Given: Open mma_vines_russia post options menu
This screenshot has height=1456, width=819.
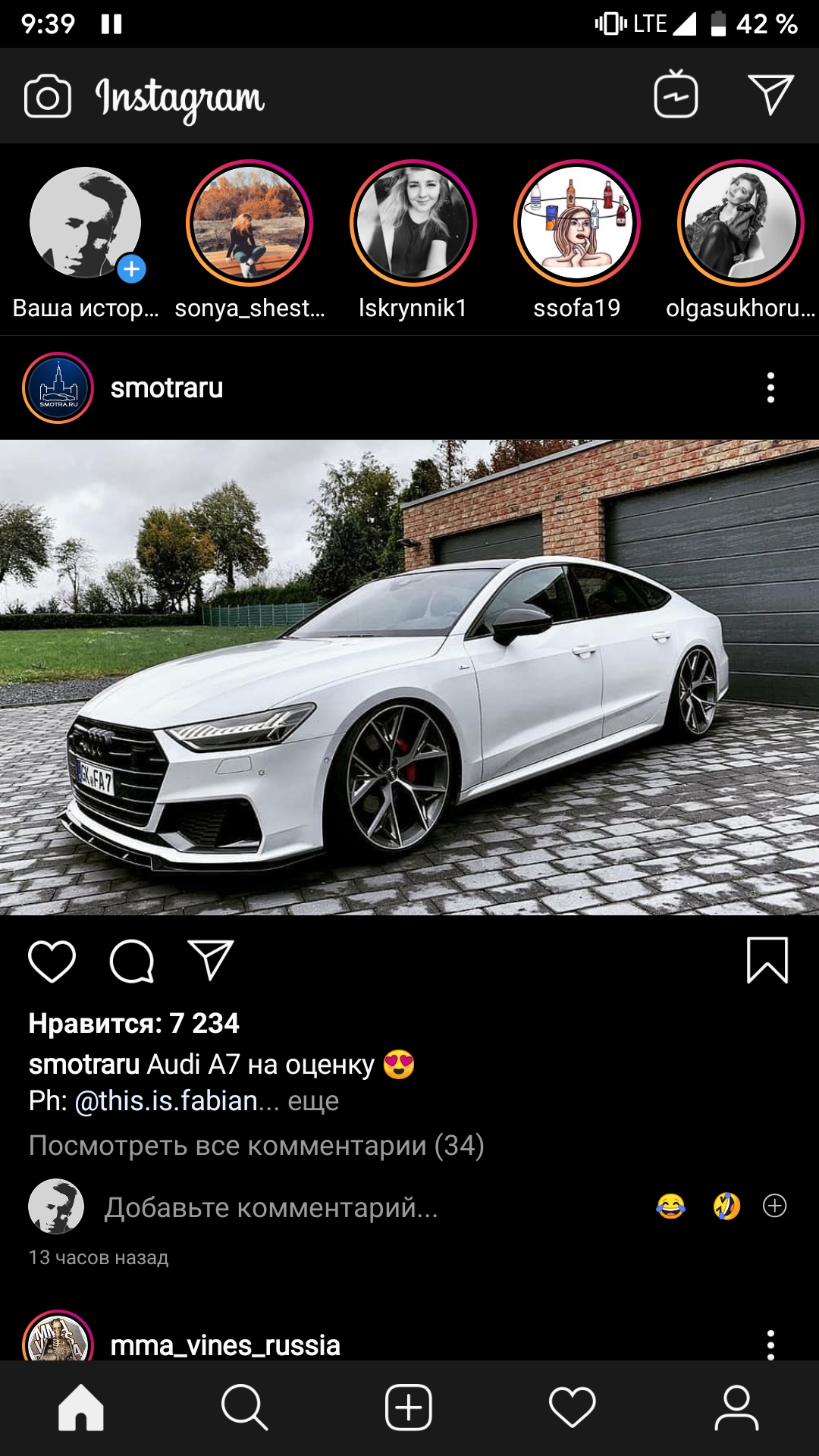Looking at the screenshot, I should point(770,1344).
